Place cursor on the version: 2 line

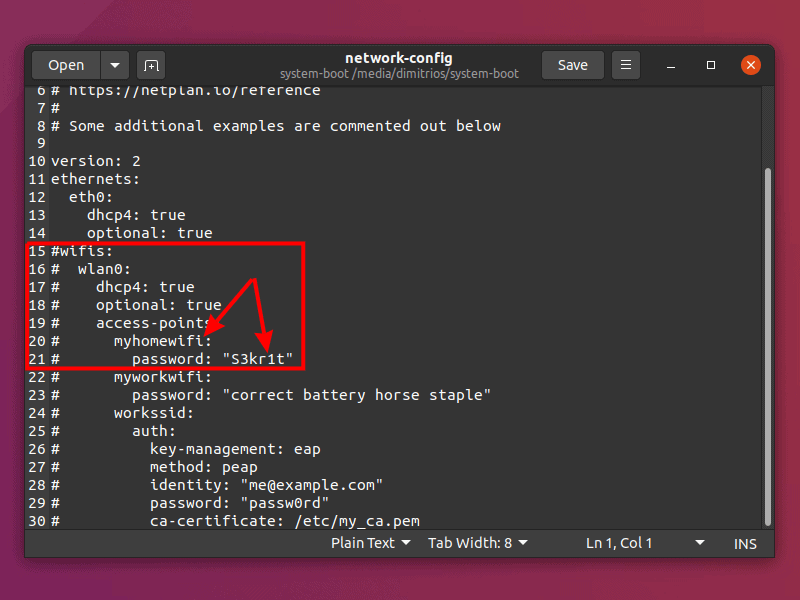[x=96, y=161]
